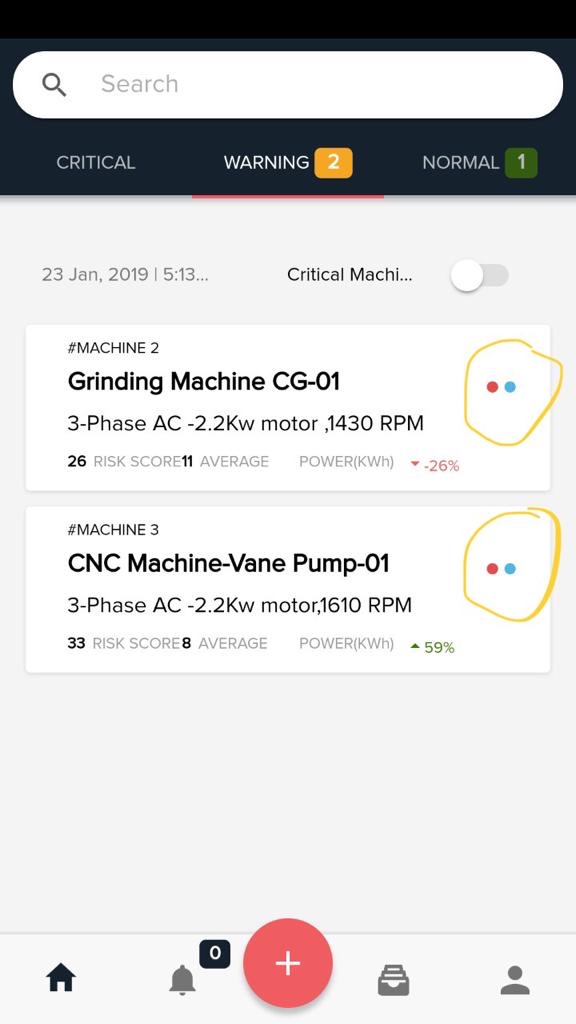Tap the search magnifier icon

coord(53,84)
